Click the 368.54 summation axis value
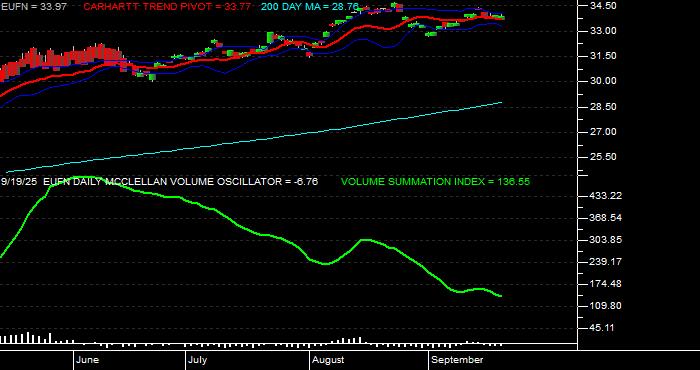700x370 pixels. (606, 218)
